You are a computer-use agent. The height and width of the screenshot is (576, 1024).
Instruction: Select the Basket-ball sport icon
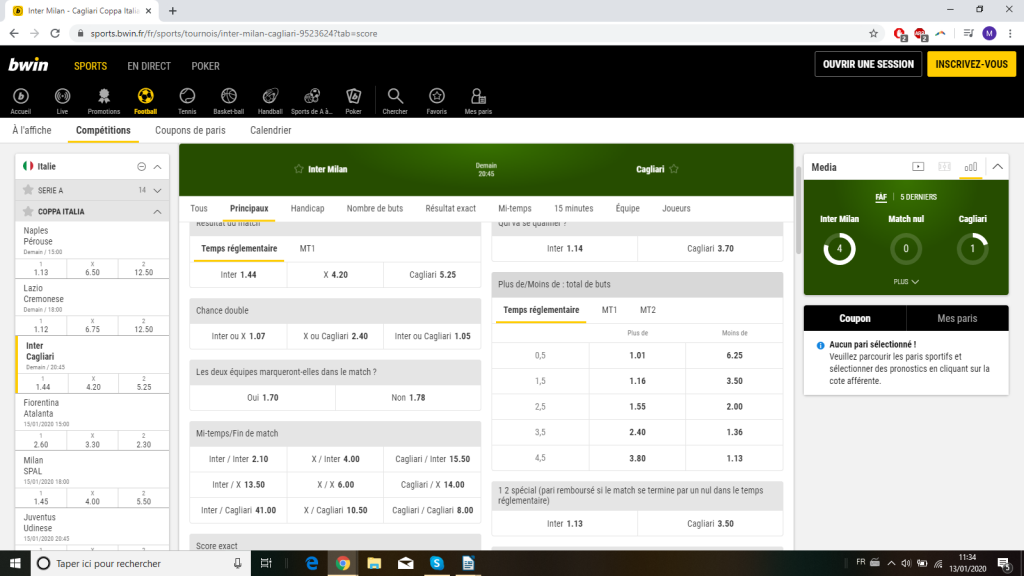[229, 101]
